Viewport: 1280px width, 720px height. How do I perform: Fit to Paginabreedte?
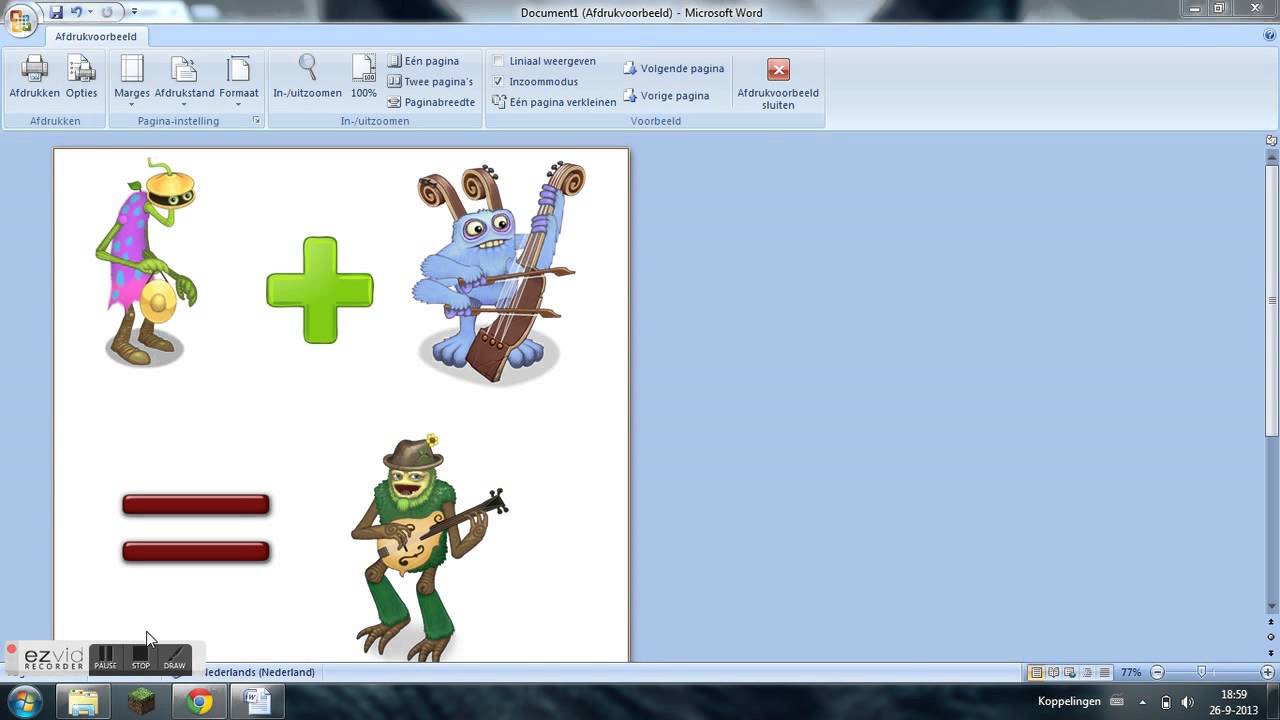pyautogui.click(x=431, y=102)
